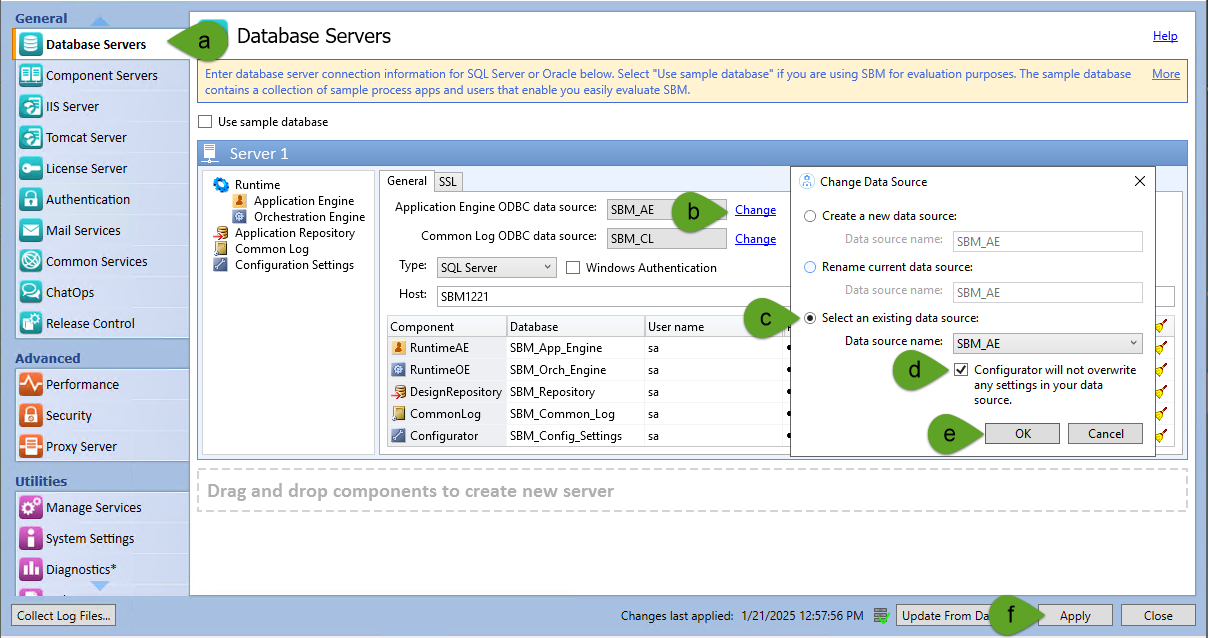Open the ChatOps sidebar icon

(x=31, y=292)
